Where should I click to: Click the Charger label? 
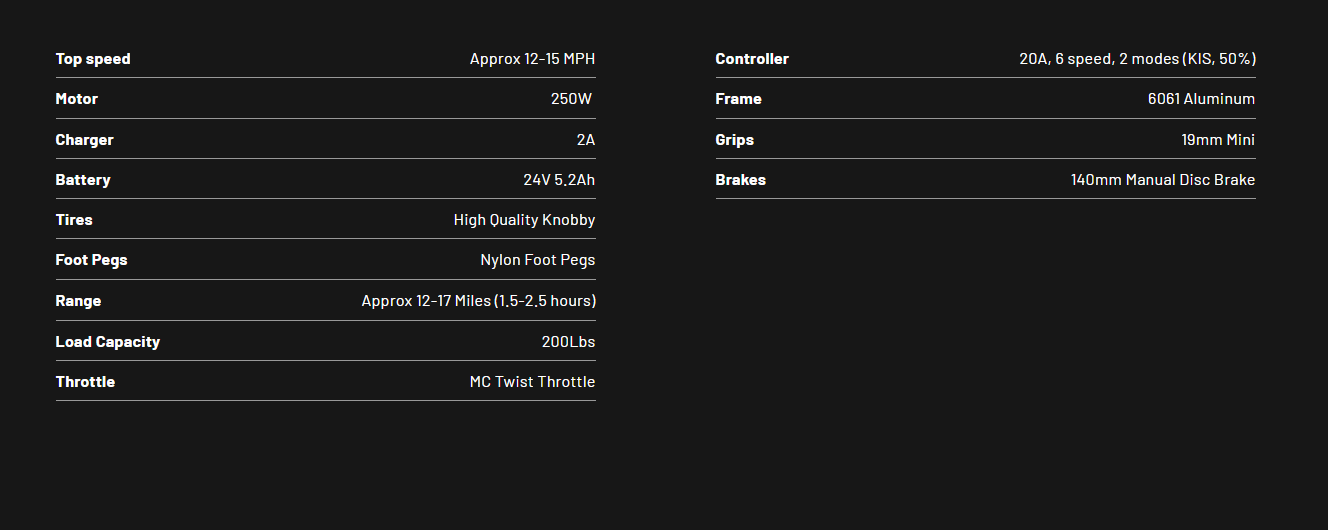point(85,140)
